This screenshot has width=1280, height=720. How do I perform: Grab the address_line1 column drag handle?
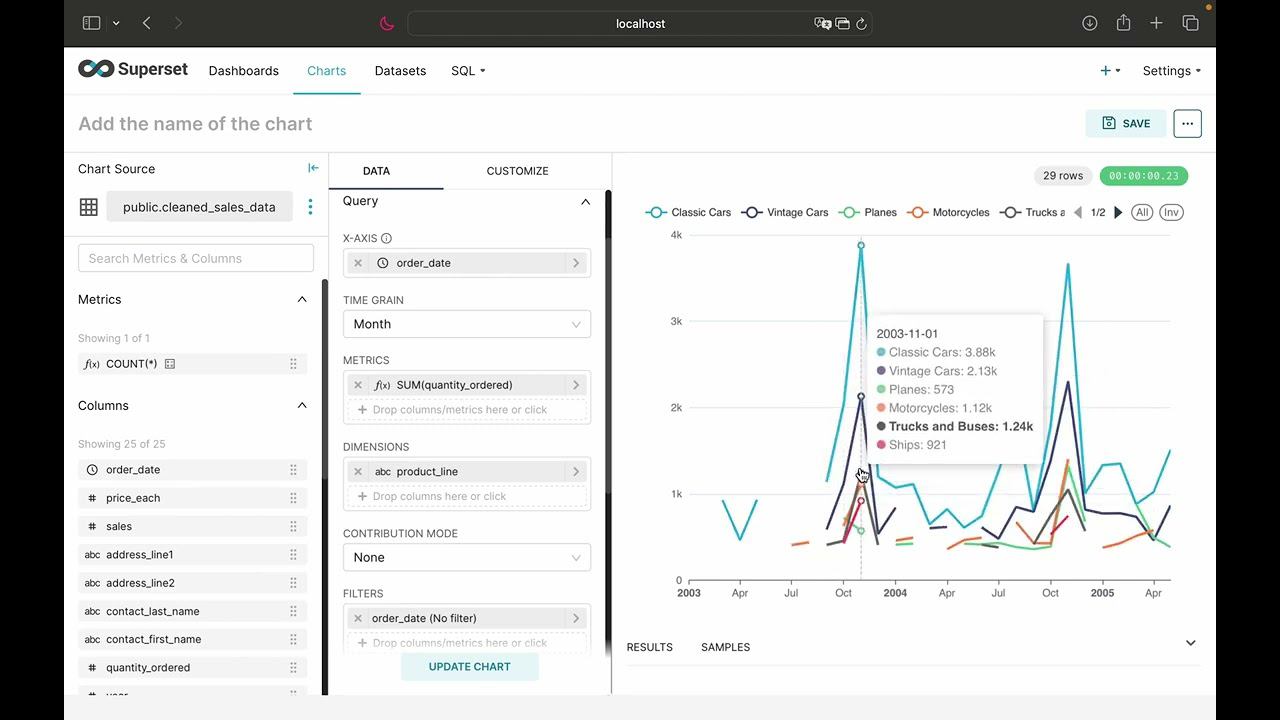pyautogui.click(x=293, y=555)
